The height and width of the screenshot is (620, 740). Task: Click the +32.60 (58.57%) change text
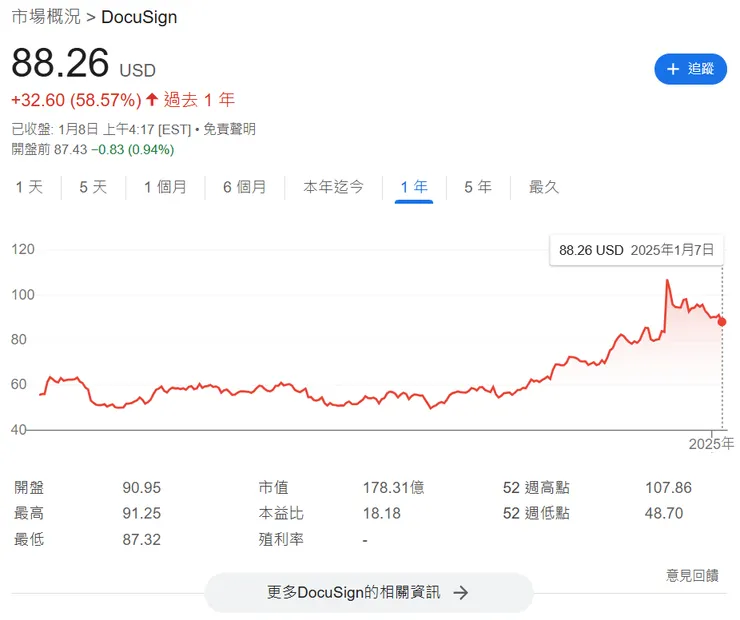tap(76, 100)
